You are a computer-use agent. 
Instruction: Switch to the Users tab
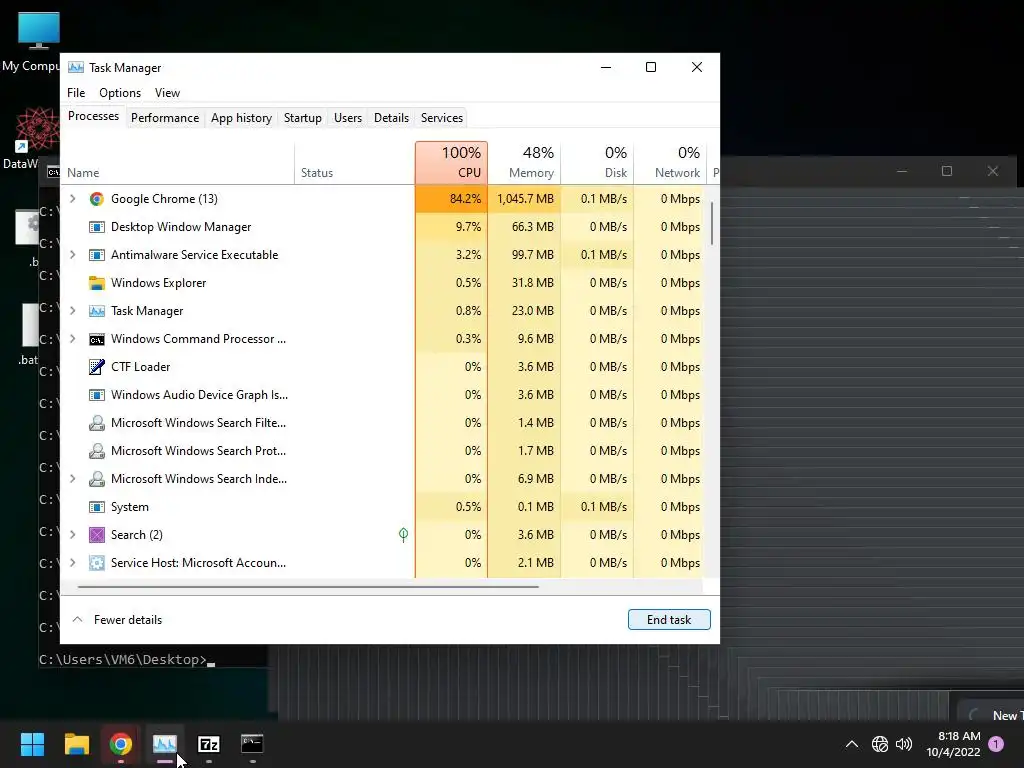coord(347,118)
